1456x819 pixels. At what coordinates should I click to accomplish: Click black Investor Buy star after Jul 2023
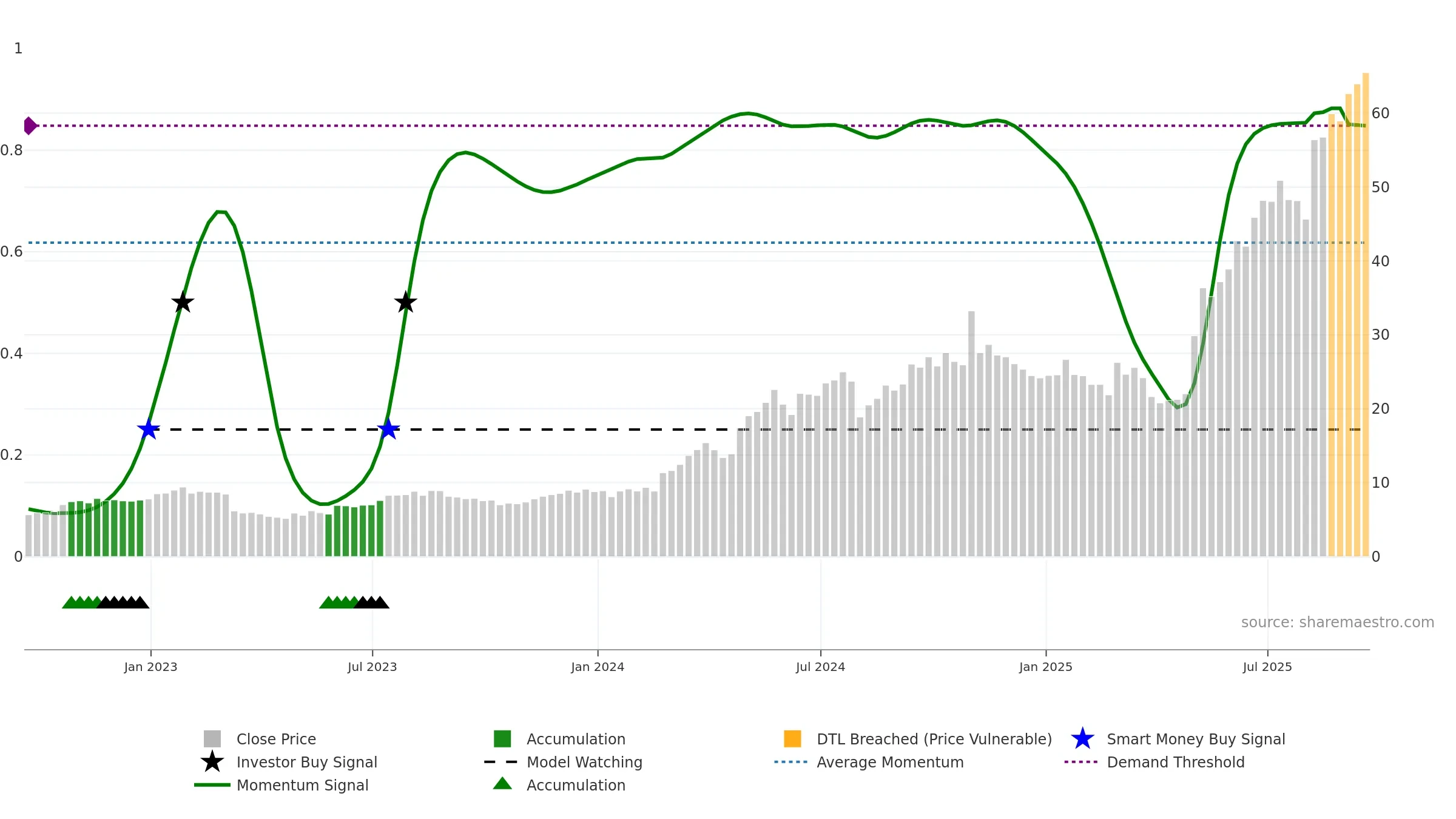pyautogui.click(x=406, y=302)
